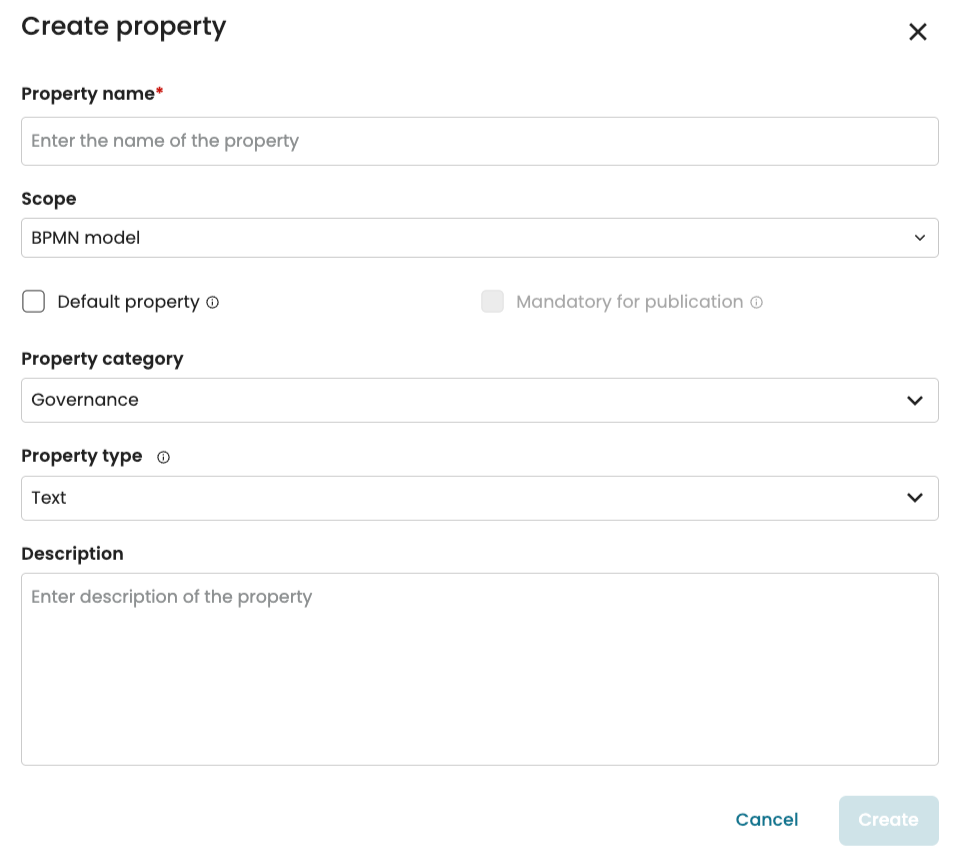Image resolution: width=961 pixels, height=858 pixels.
Task: Click the Mandatory for publication label text
Action: click(629, 302)
